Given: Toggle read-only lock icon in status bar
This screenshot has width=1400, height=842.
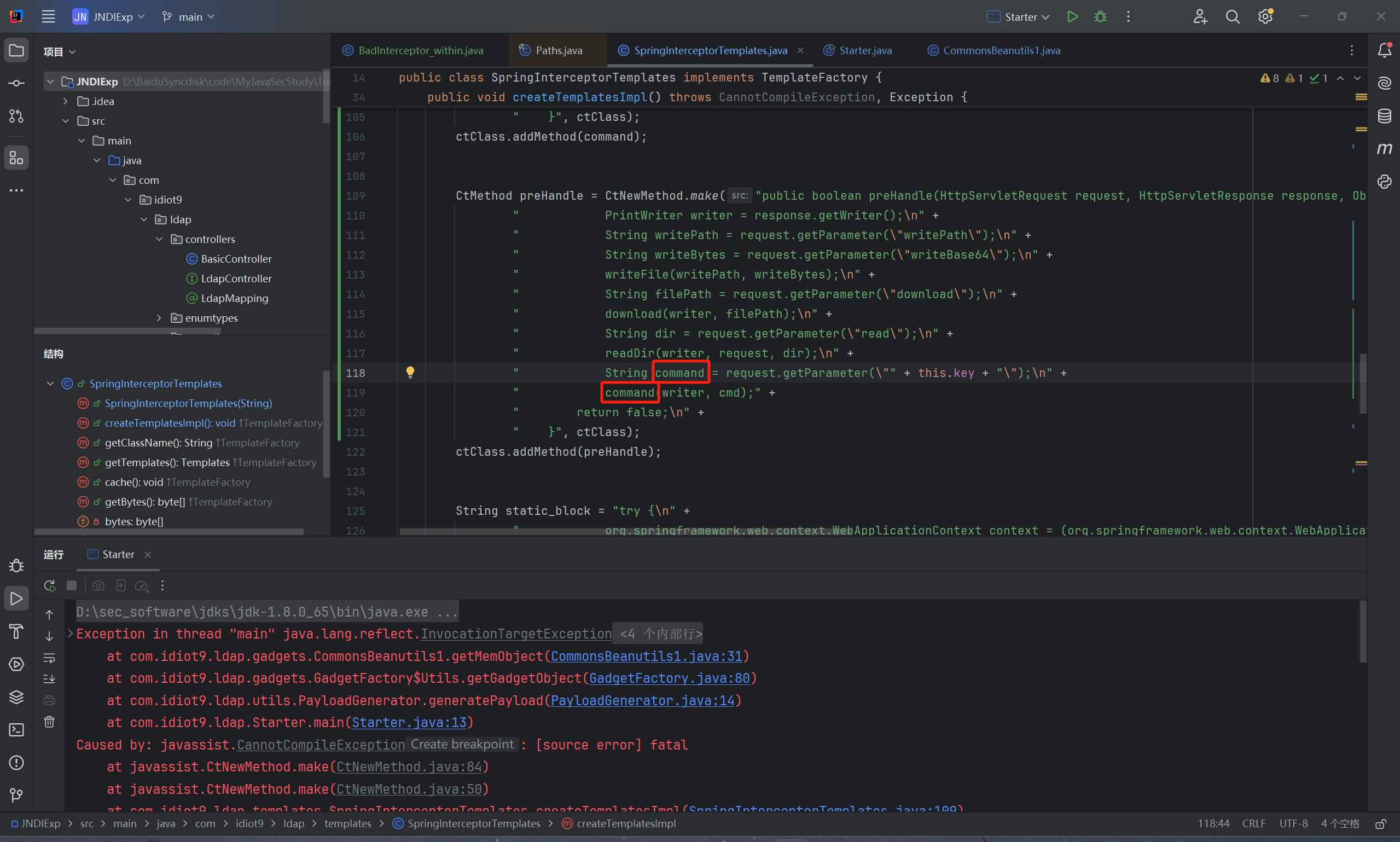Looking at the screenshot, I should [x=1381, y=823].
